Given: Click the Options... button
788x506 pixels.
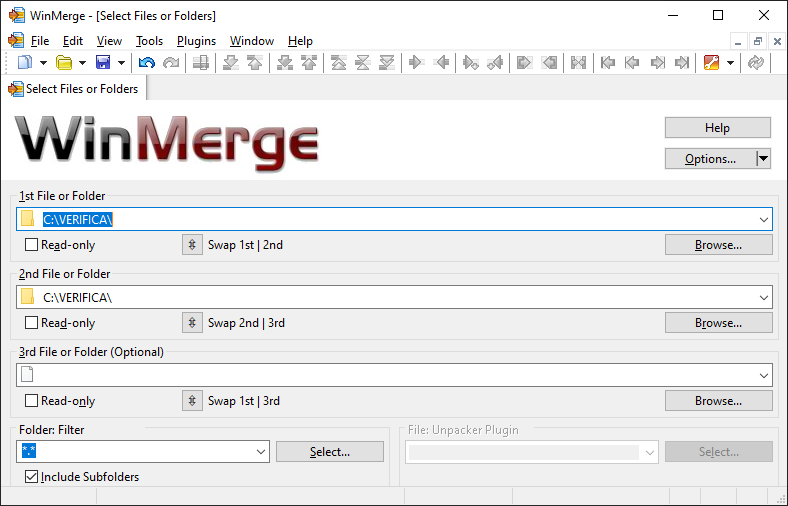Looking at the screenshot, I should pyautogui.click(x=710, y=159).
